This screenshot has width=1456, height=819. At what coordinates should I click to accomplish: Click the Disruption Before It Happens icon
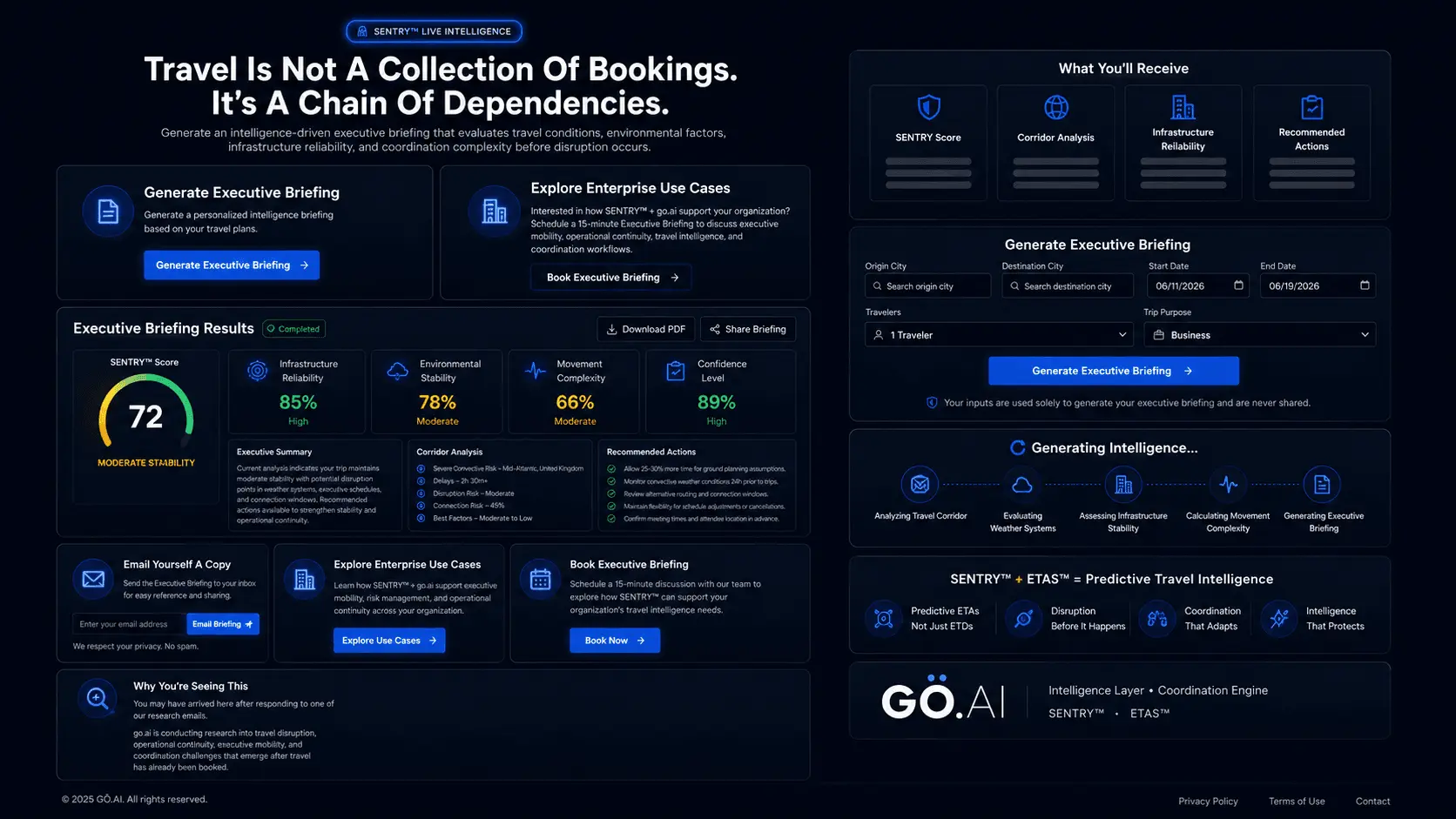(x=1023, y=618)
